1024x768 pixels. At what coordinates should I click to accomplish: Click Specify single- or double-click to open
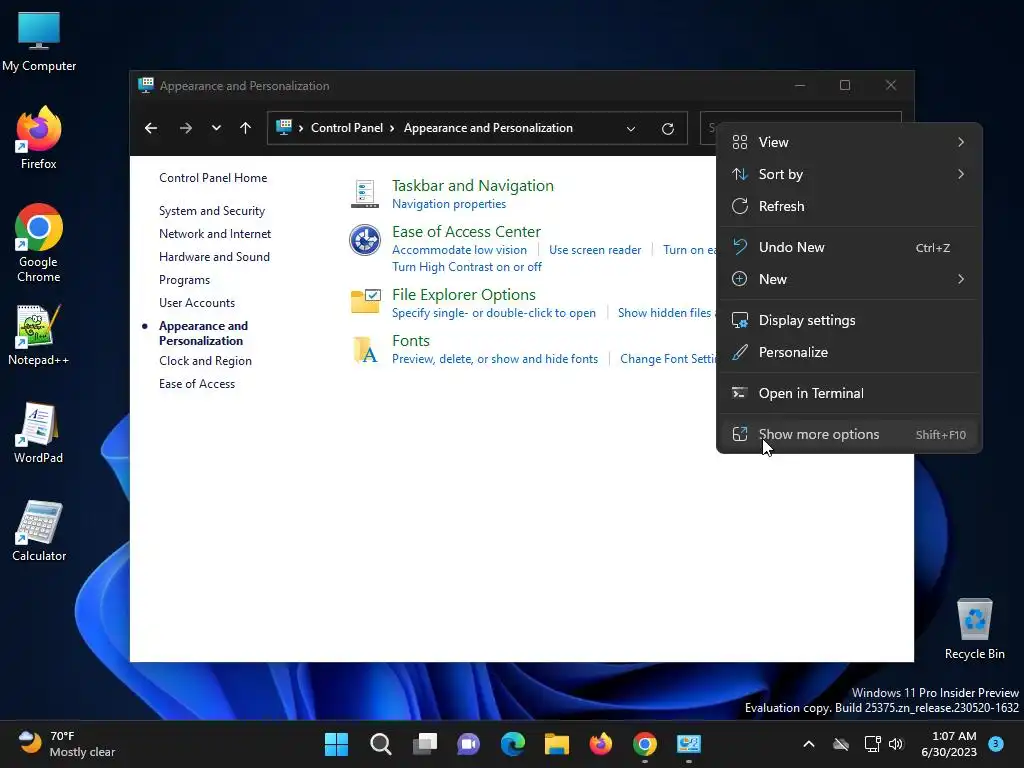(494, 313)
